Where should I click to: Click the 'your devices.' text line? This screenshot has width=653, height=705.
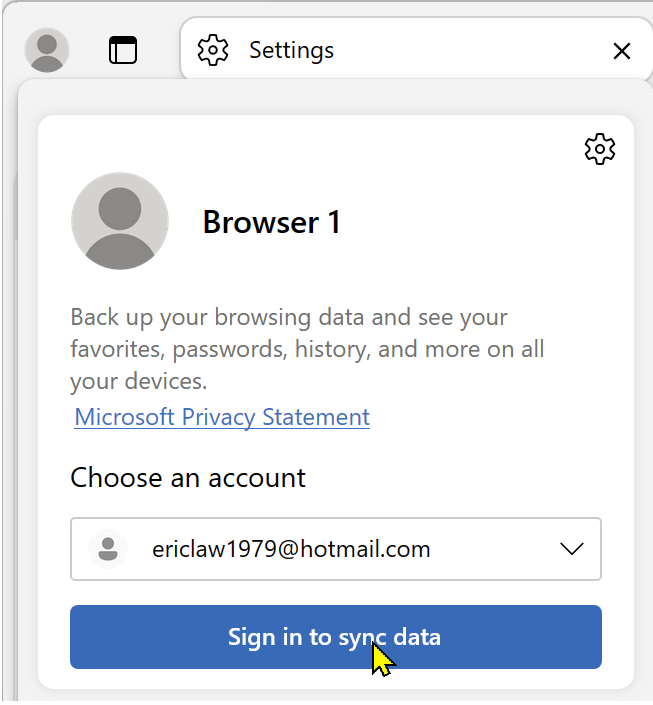138,382
